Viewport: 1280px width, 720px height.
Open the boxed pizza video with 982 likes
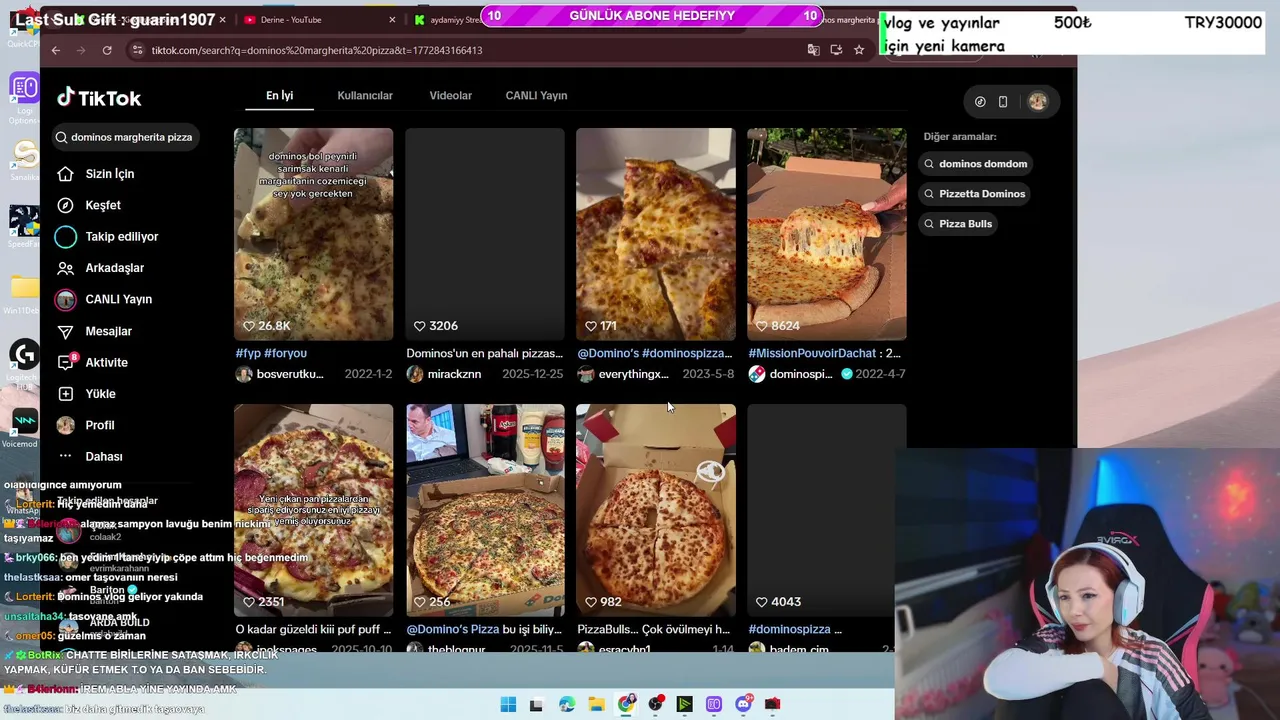coord(656,510)
